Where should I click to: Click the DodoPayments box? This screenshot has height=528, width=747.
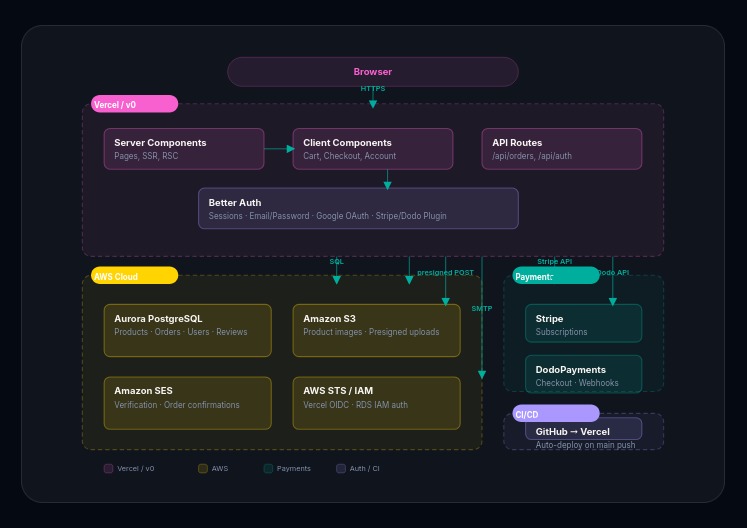click(584, 374)
